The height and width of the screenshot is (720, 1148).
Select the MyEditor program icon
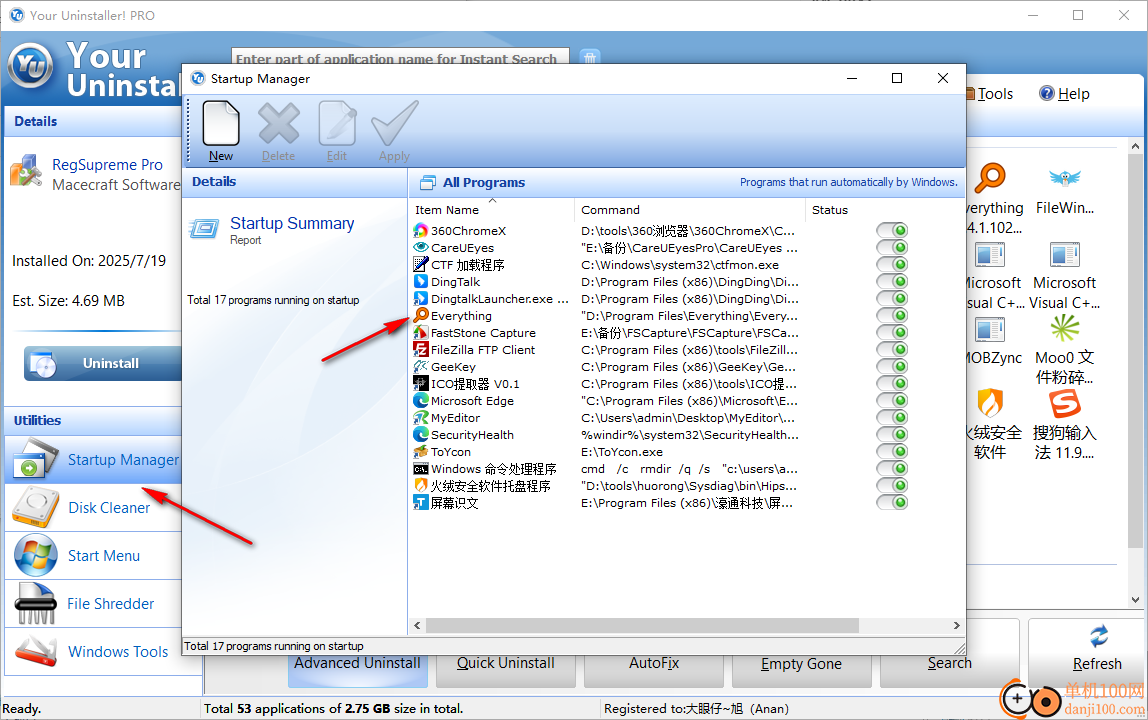point(420,417)
